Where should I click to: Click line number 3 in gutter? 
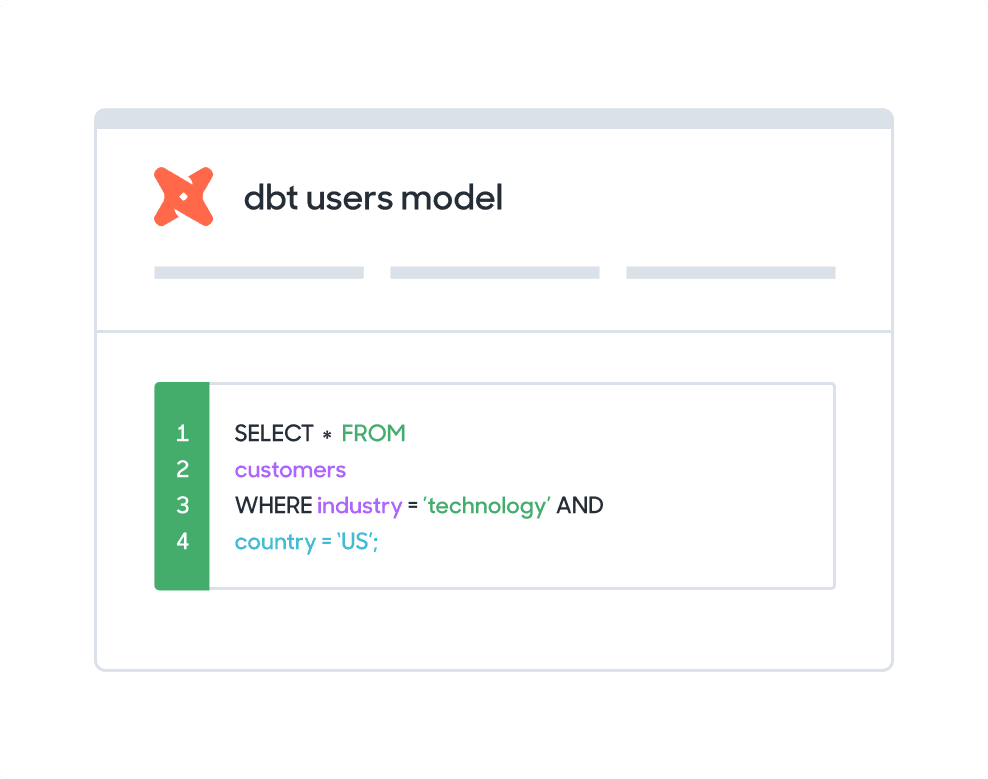pos(182,505)
